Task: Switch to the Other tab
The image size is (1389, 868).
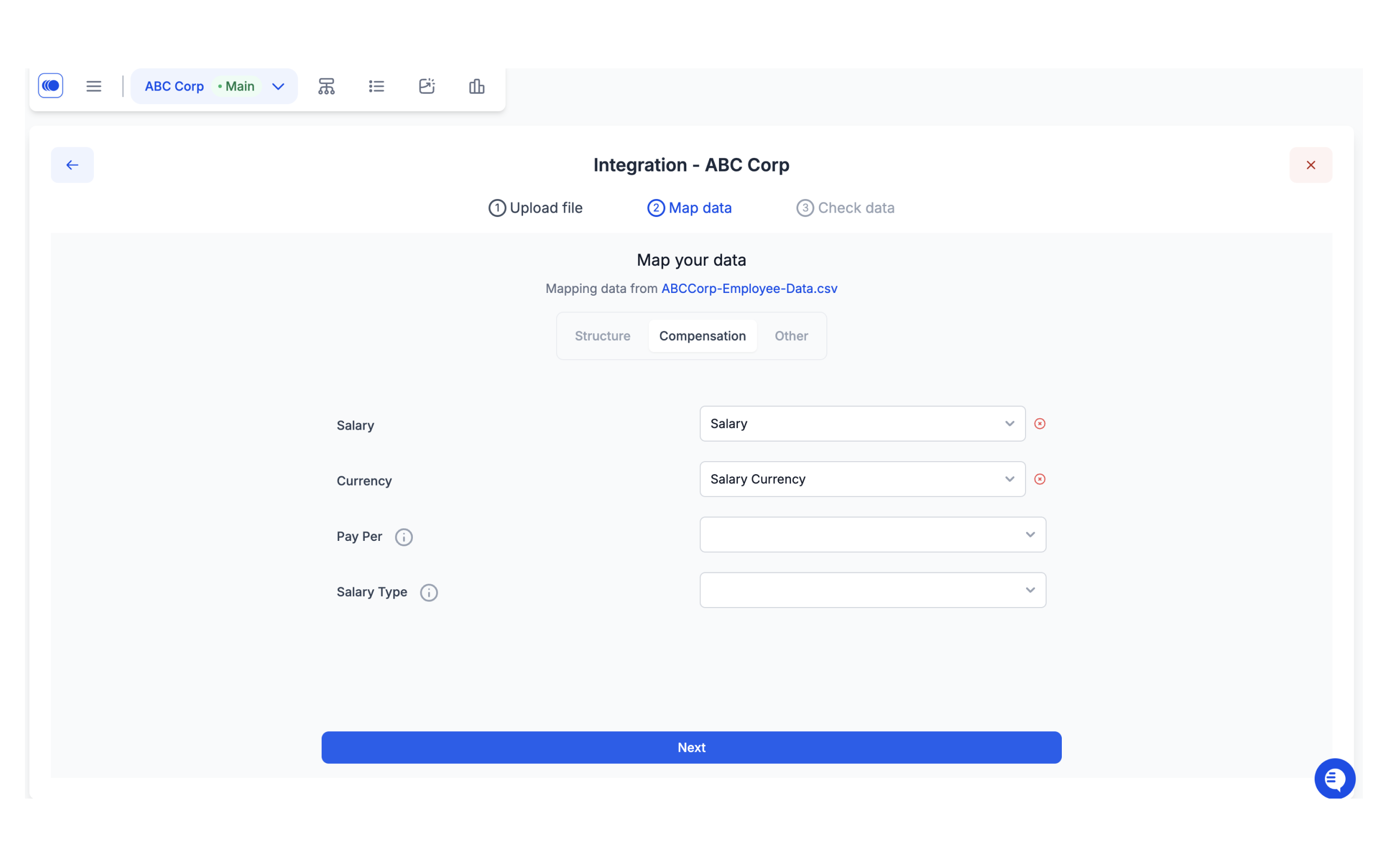Action: (791, 336)
